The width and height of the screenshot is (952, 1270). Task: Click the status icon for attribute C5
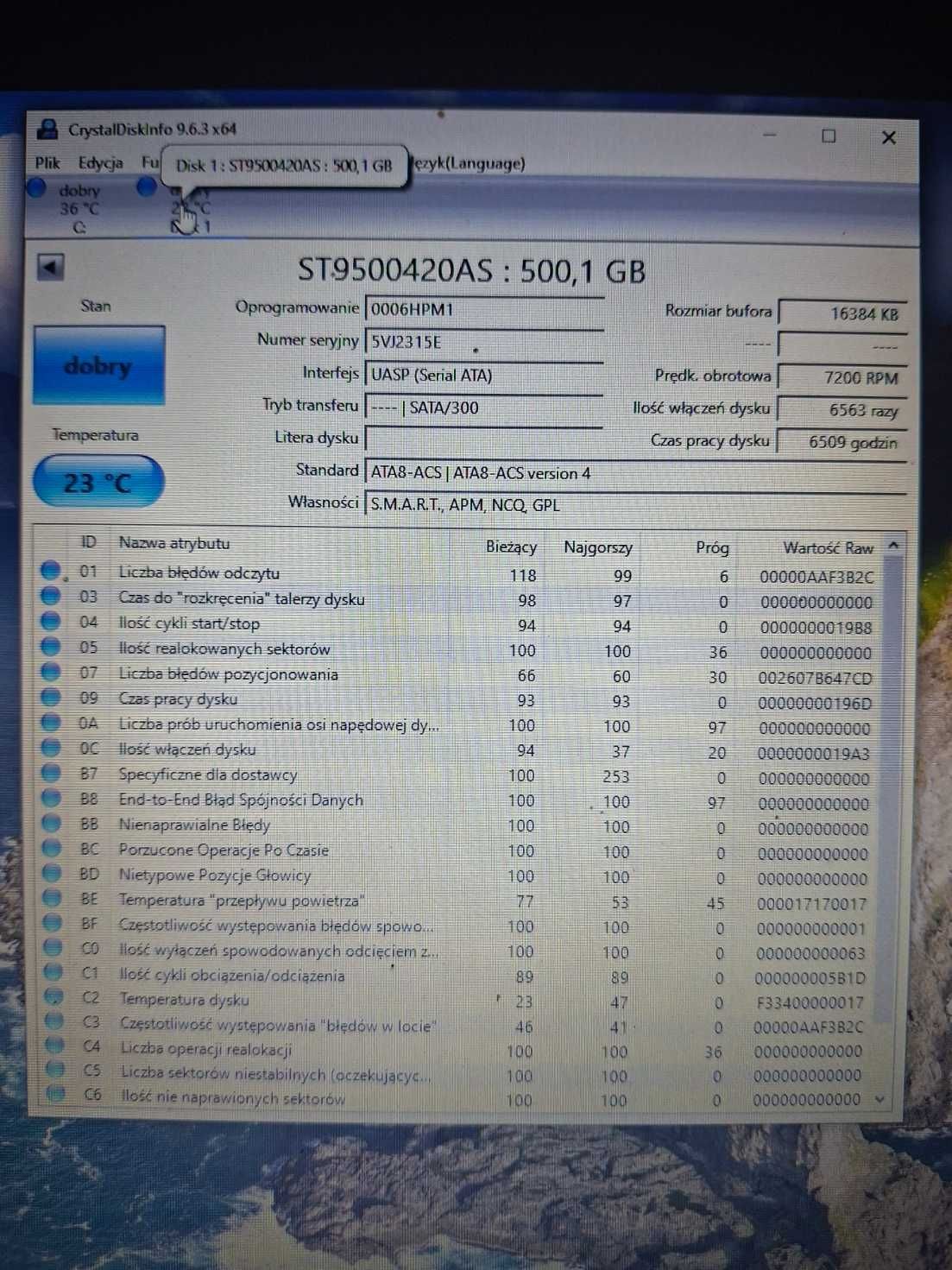(55, 1070)
